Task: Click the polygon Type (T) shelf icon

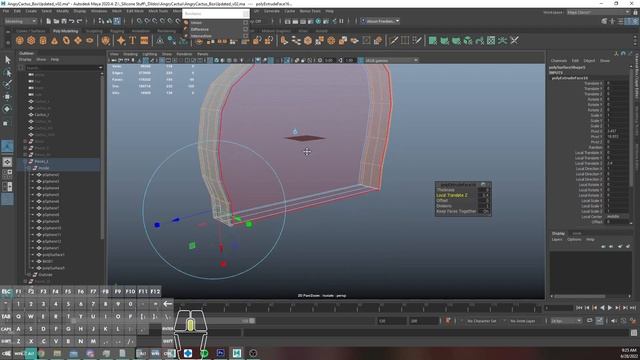Action: 133,40
